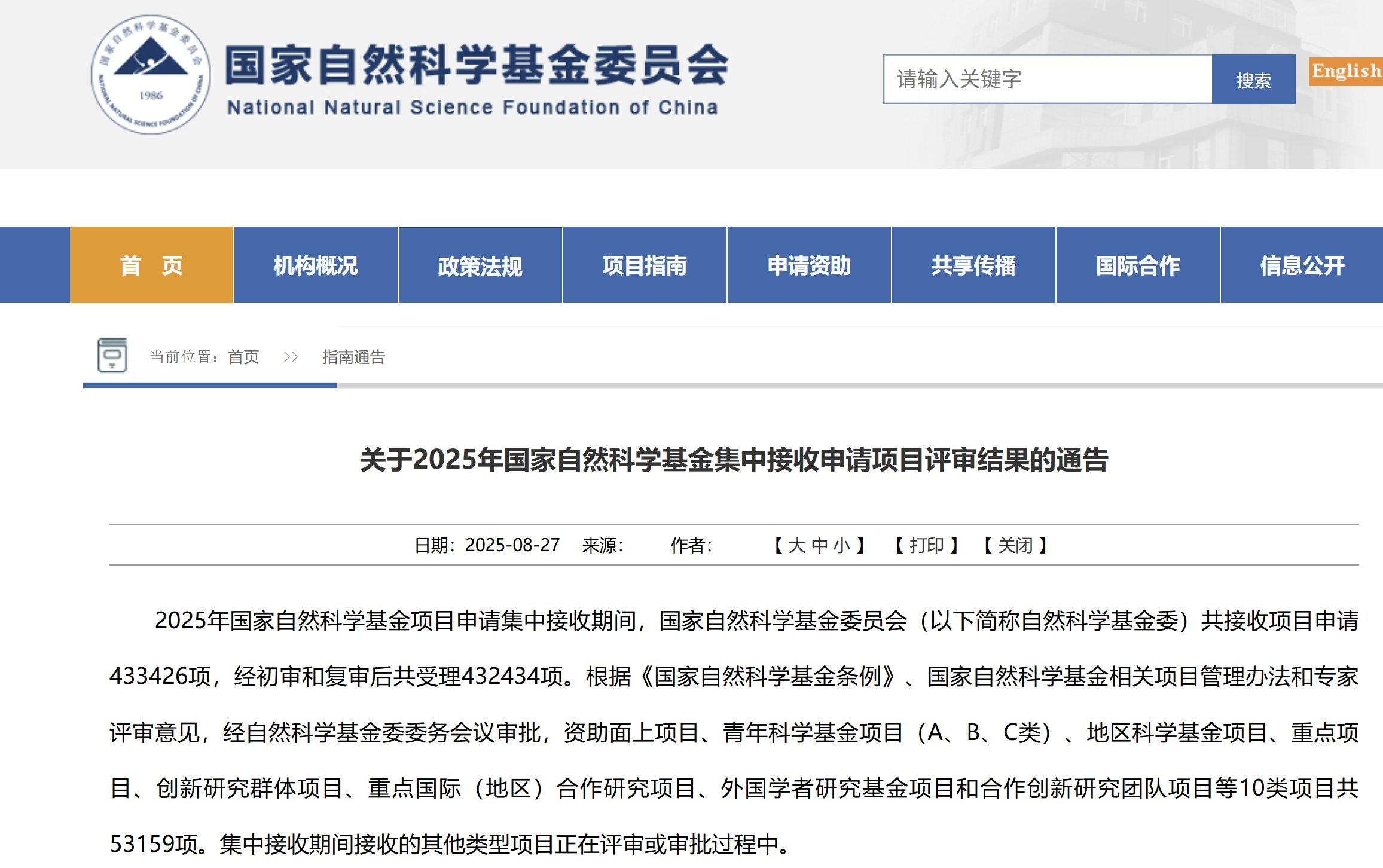
Task: Open the 项目指南 nav menu
Action: 645,265
